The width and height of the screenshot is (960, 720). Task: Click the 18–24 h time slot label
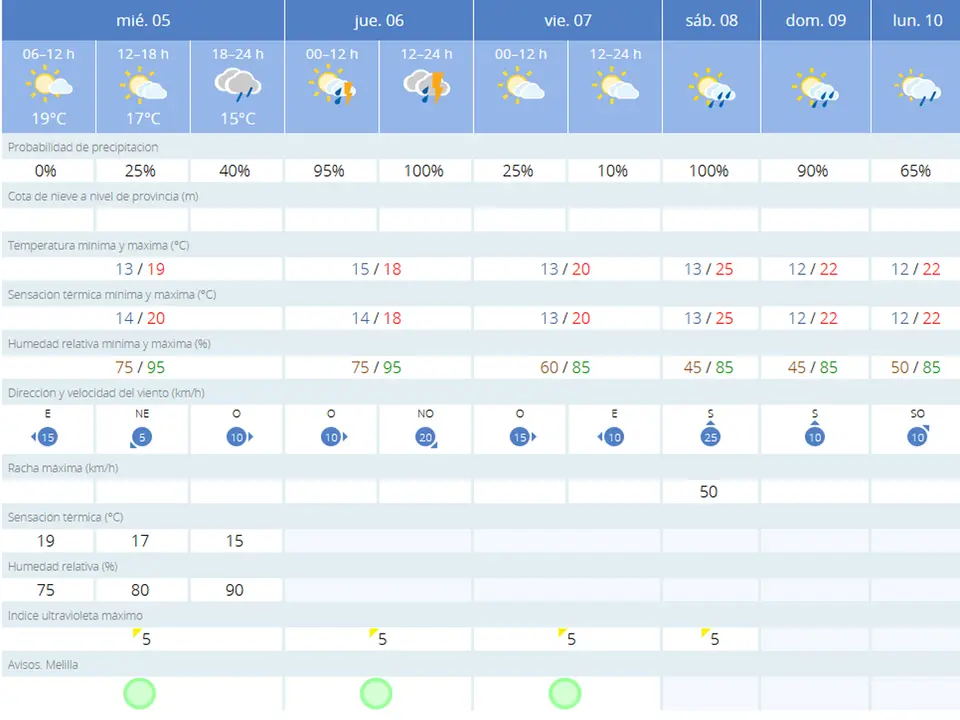click(x=238, y=54)
